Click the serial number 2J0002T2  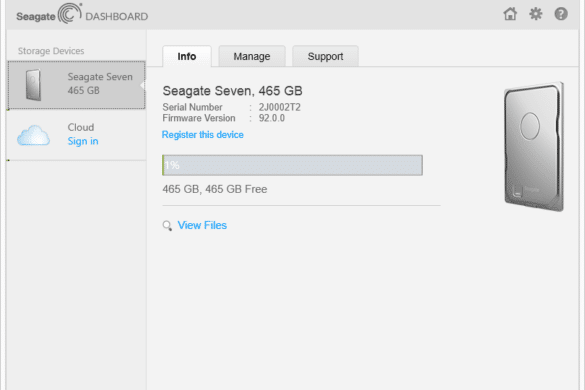pos(279,107)
